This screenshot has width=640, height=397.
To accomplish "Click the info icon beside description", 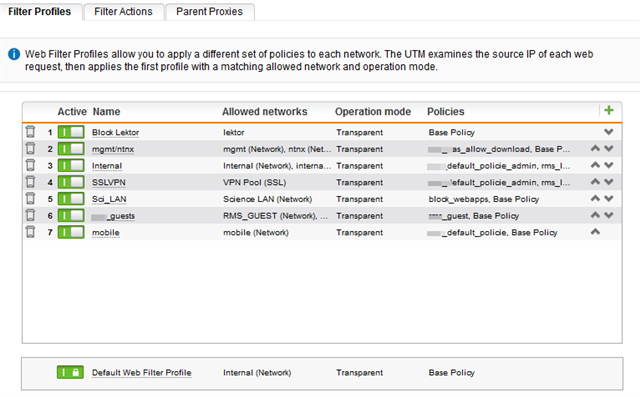I will click(x=14, y=54).
